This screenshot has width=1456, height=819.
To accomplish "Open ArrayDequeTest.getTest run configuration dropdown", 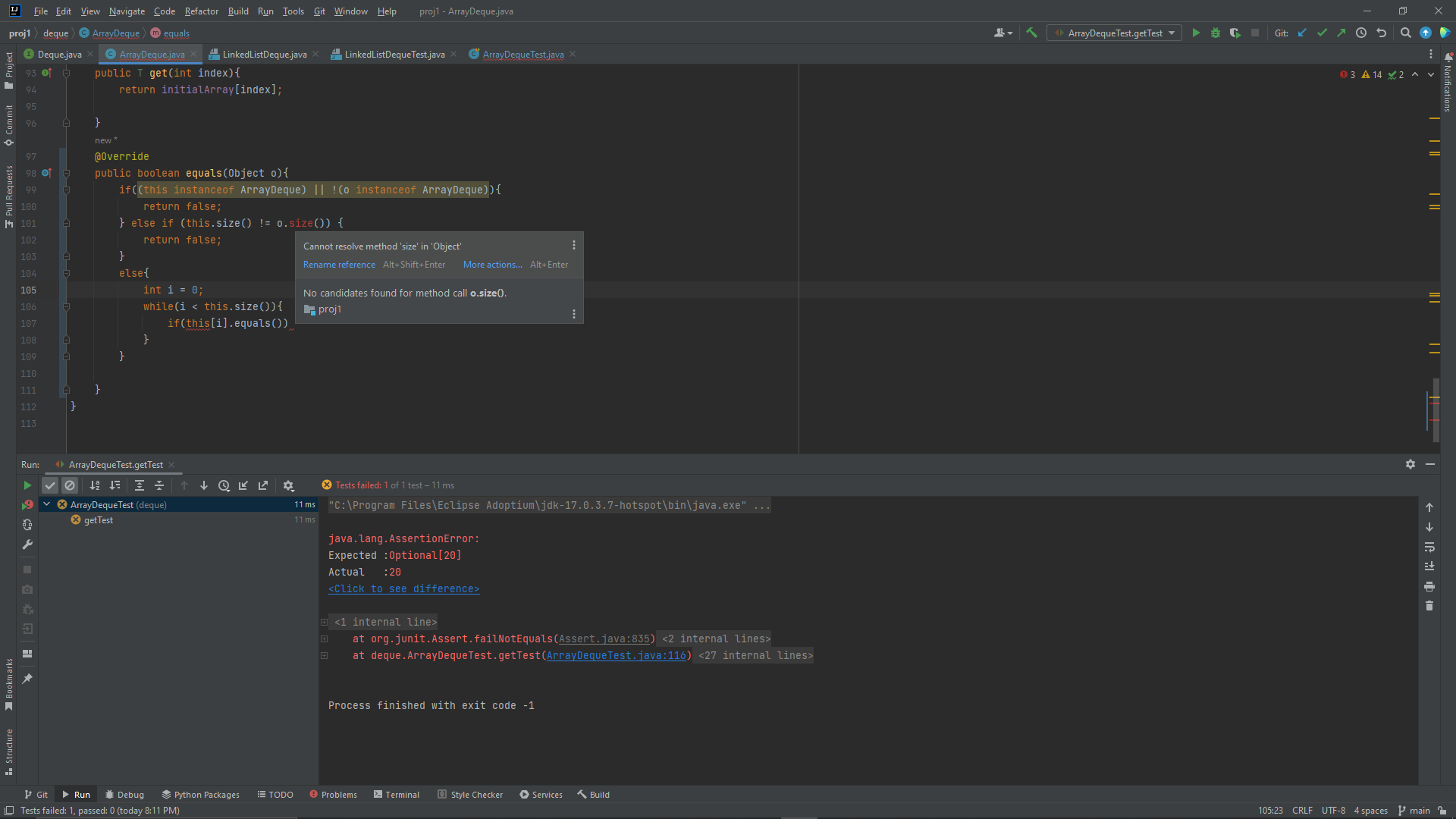I will 1114,33.
